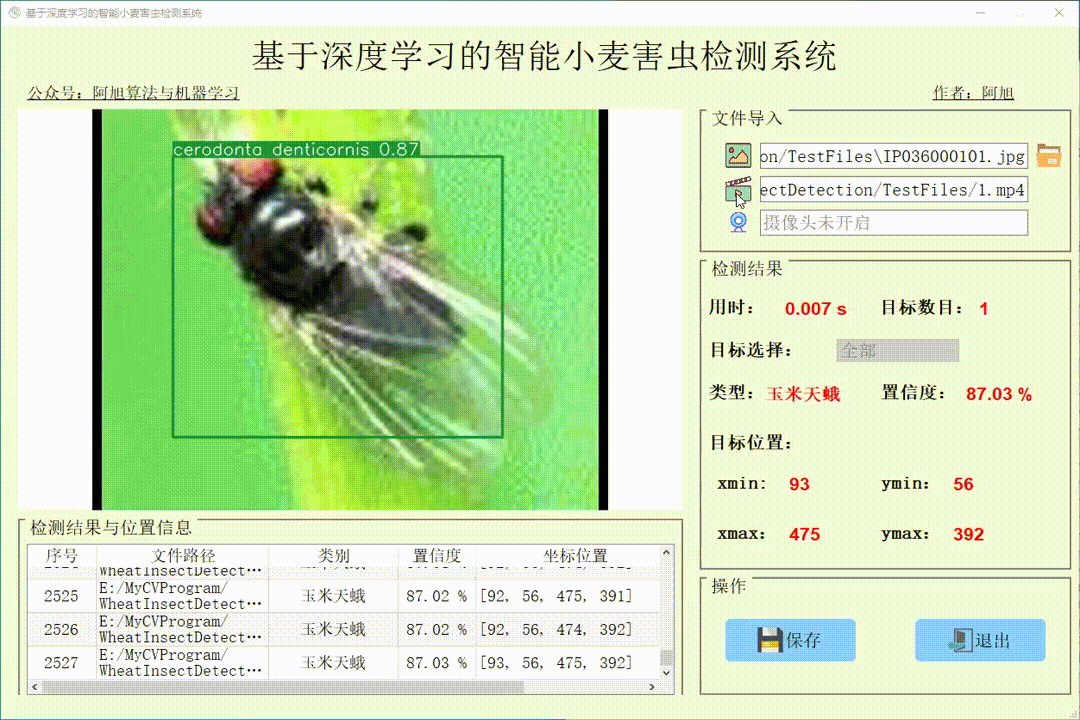Click the camera status input field
1080x720 pixels.
(x=895, y=222)
